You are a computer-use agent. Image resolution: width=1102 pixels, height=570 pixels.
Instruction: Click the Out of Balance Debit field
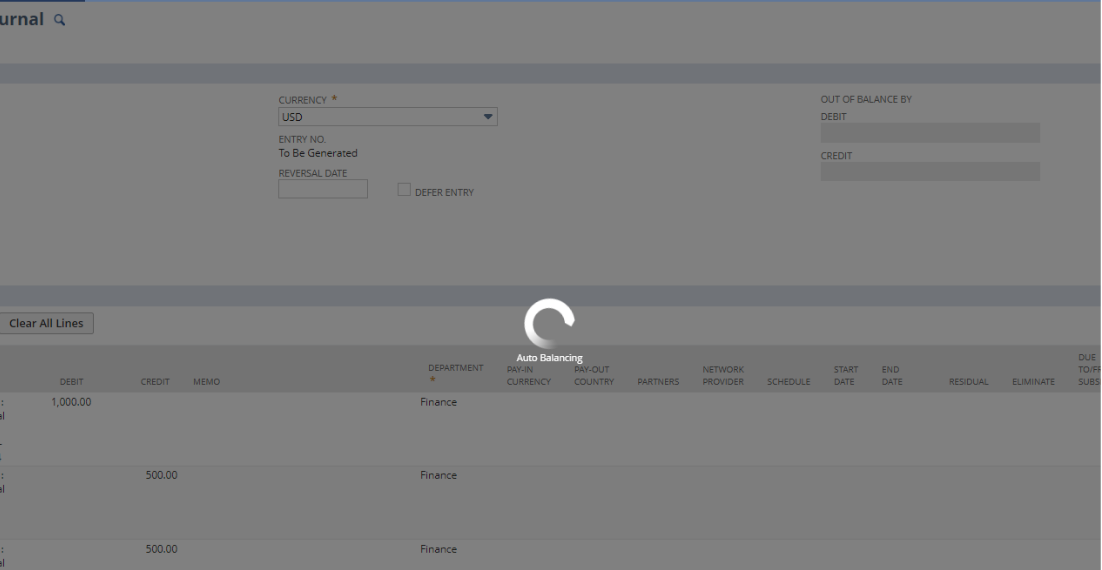[x=929, y=133]
